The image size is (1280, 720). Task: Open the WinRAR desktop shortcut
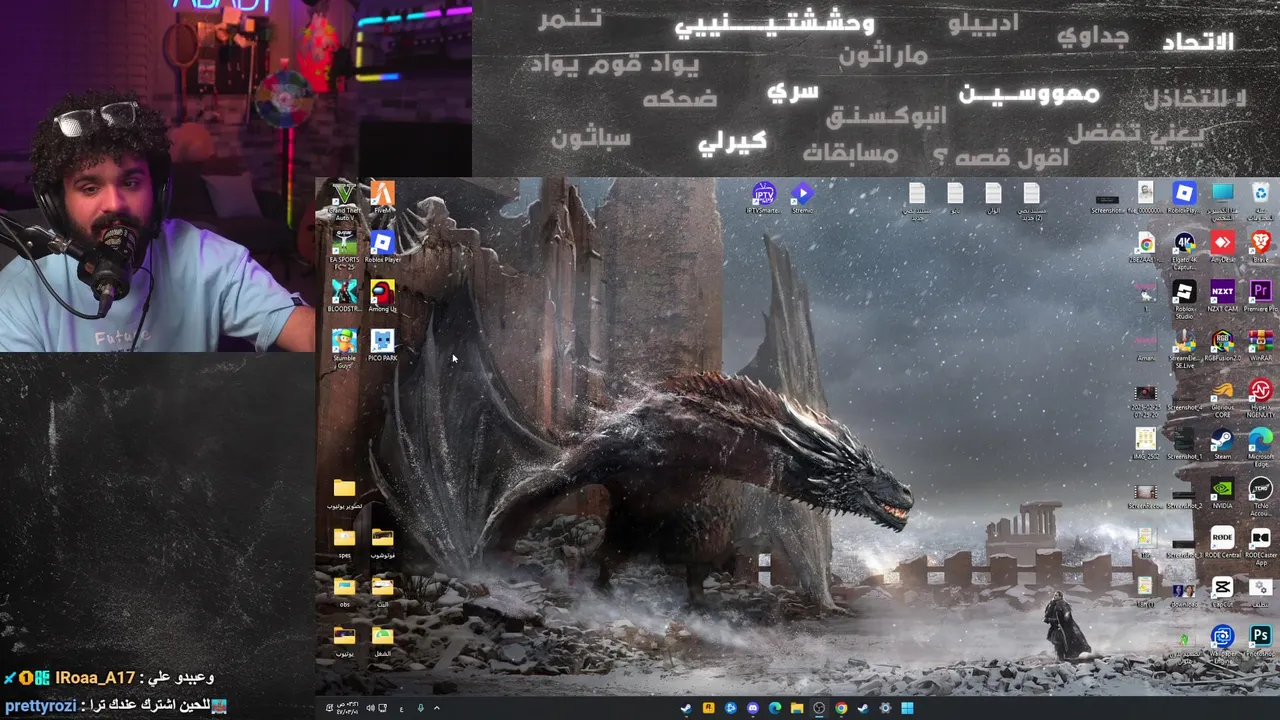click(1260, 345)
